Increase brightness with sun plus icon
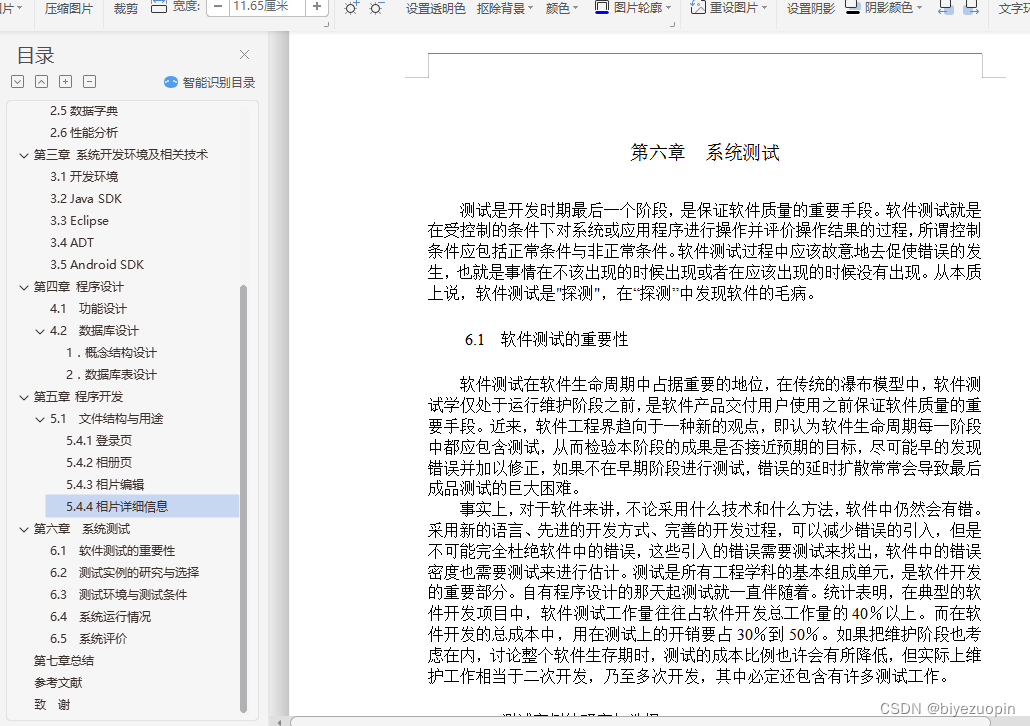Screen dimensions: 1030x726 pyautogui.click(x=351, y=8)
